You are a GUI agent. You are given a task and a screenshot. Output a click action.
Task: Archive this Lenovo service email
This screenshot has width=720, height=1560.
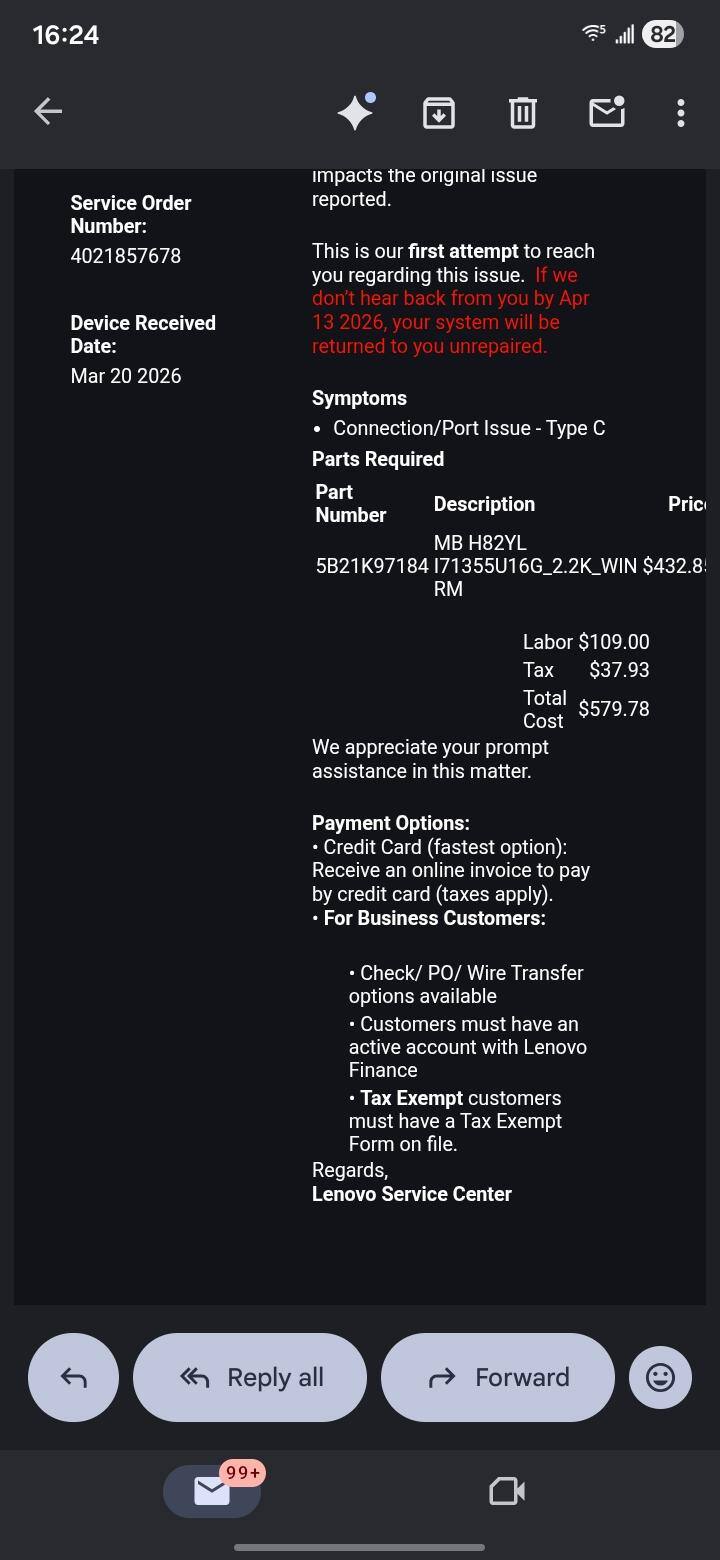438,113
